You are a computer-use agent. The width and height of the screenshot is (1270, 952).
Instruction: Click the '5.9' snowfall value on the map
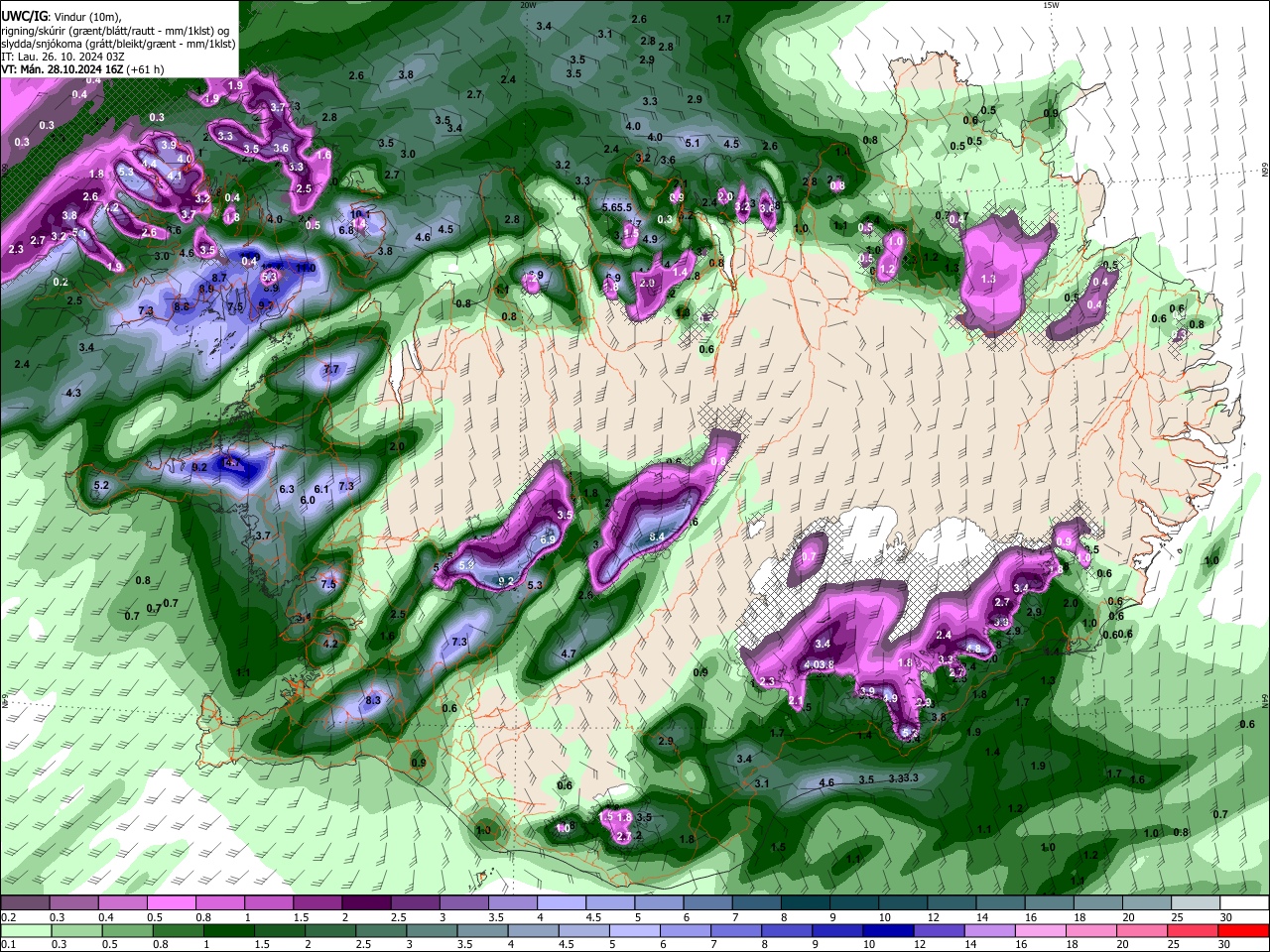tap(467, 564)
